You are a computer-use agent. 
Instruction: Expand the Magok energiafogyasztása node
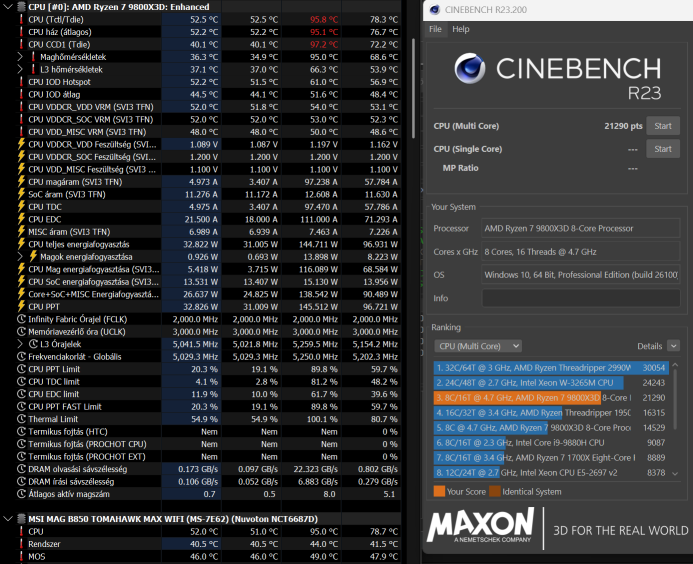click(x=20, y=256)
